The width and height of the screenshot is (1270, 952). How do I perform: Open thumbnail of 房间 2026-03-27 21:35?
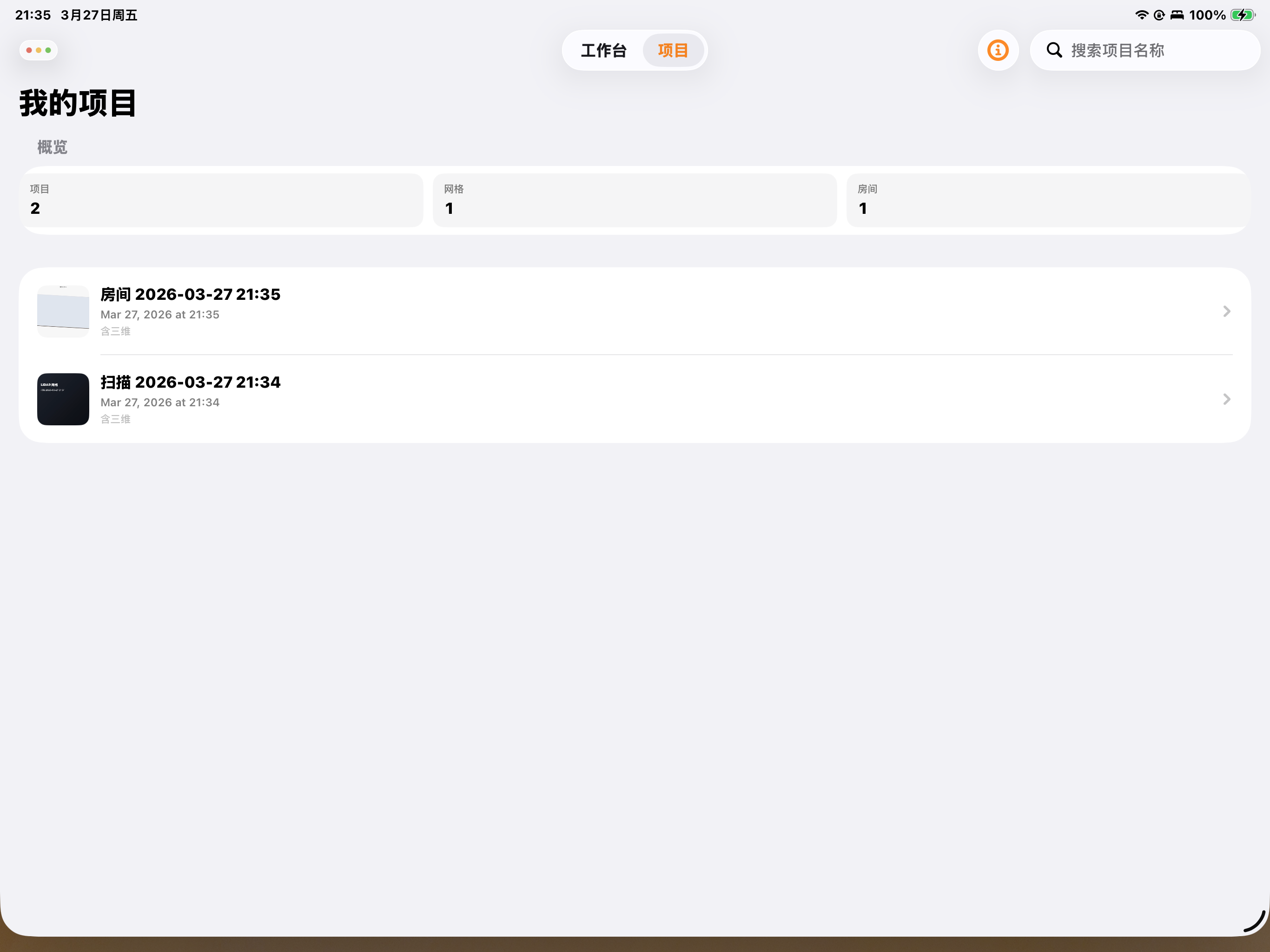[x=63, y=311]
